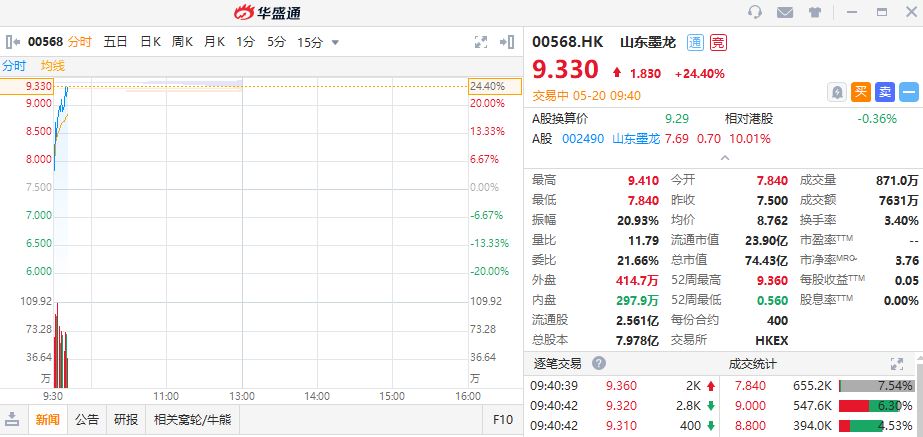
Task: Open the 研报 research reports tab
Action: point(126,419)
